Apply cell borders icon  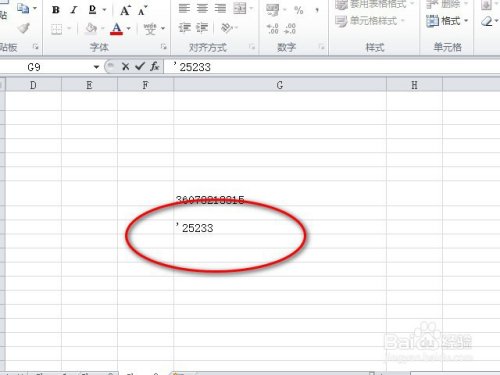(x=56, y=29)
